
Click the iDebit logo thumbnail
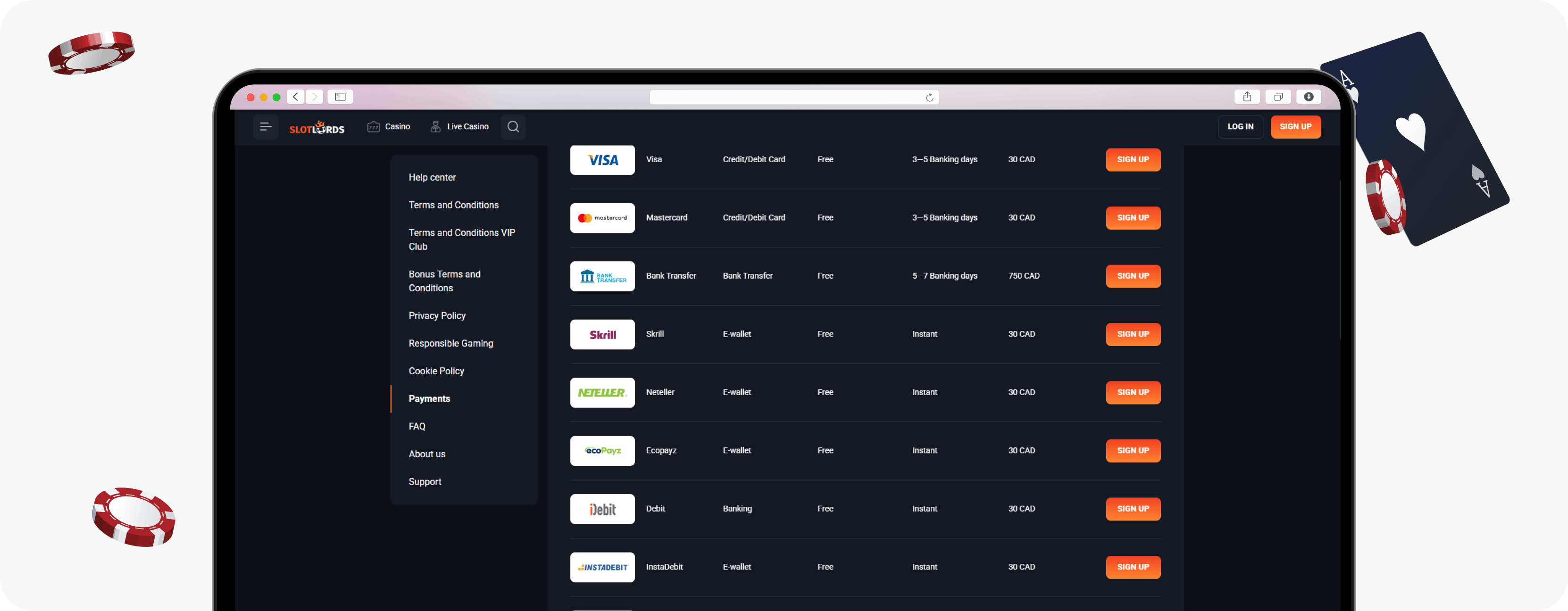[x=602, y=509]
